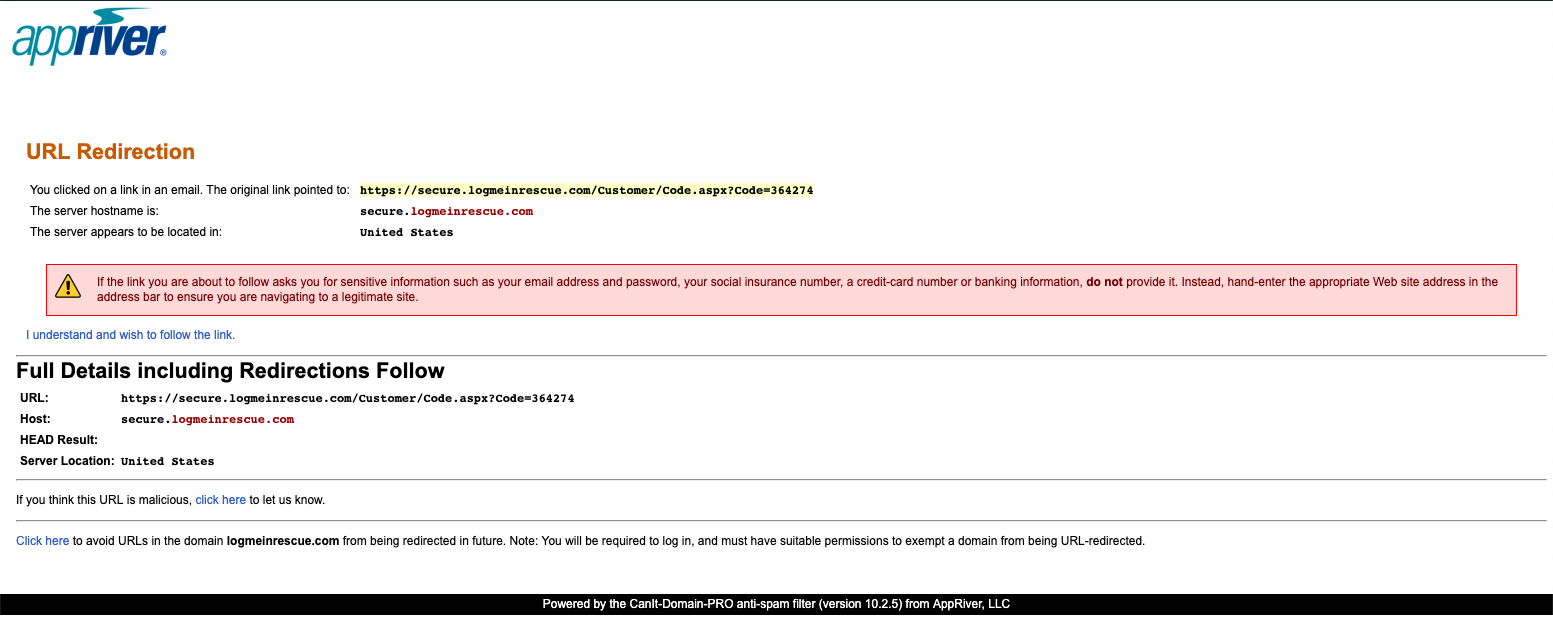Click the 'Full Details including Redirections Follow' heading
This screenshot has width=1553, height=617.
click(230, 371)
